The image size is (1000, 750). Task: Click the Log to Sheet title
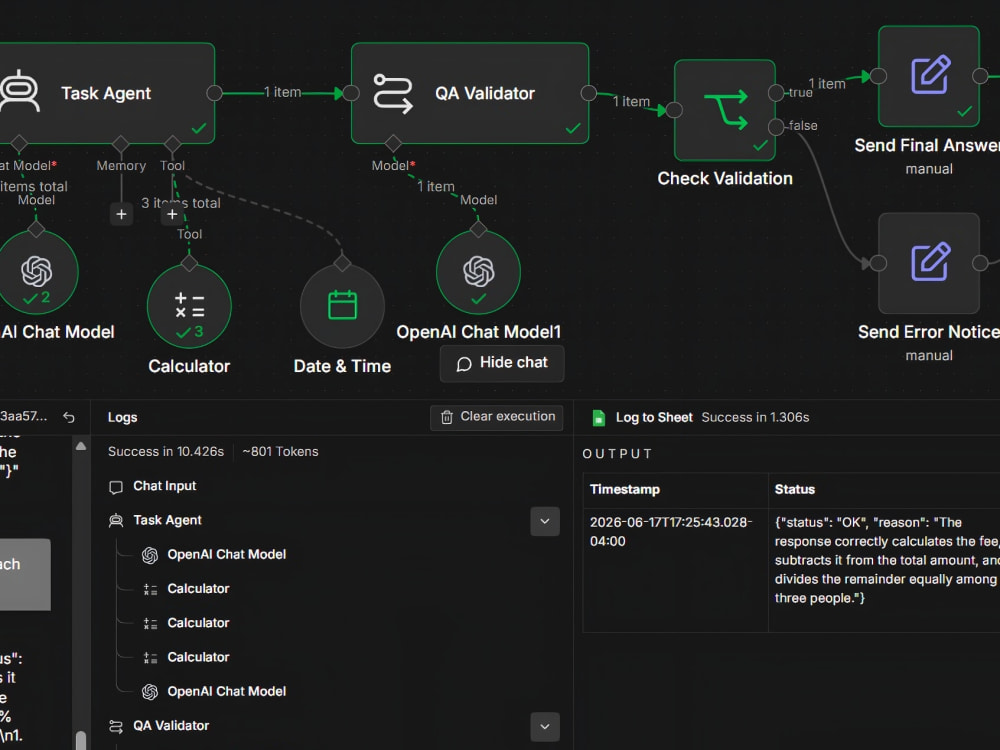[654, 417]
